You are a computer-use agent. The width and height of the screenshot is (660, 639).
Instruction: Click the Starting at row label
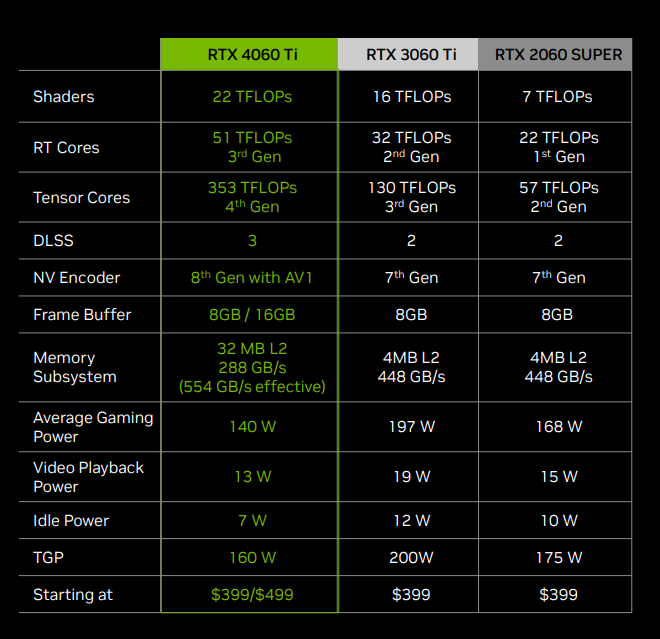tap(73, 595)
